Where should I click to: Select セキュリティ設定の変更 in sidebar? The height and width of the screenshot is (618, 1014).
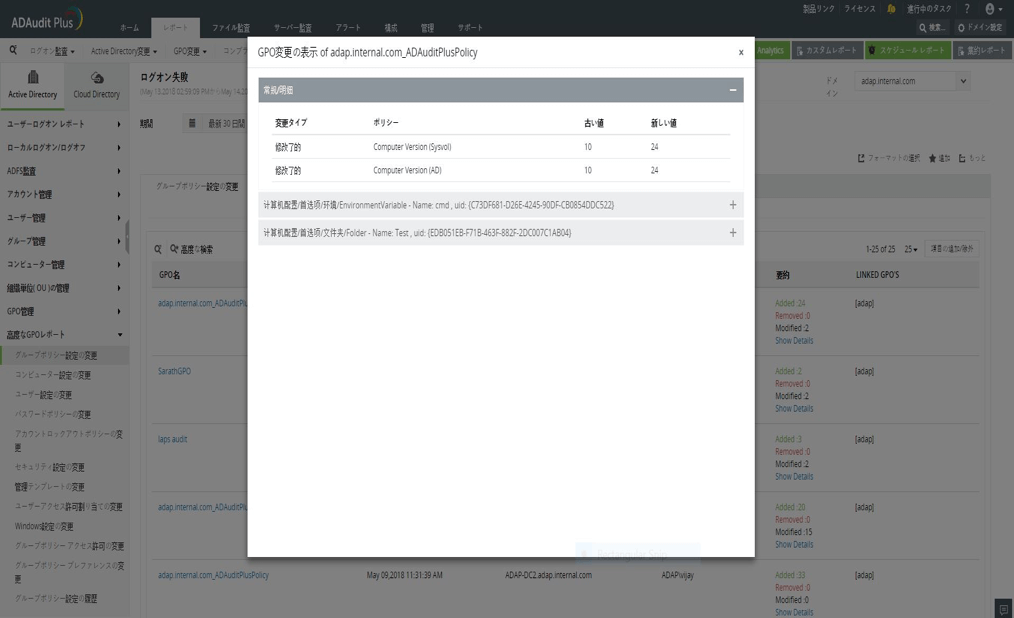[x=50, y=467]
